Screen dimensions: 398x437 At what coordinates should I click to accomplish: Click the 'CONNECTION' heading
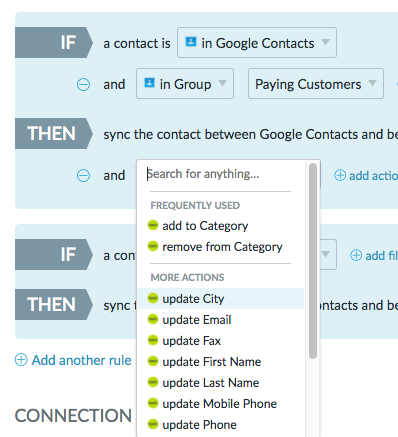click(73, 416)
